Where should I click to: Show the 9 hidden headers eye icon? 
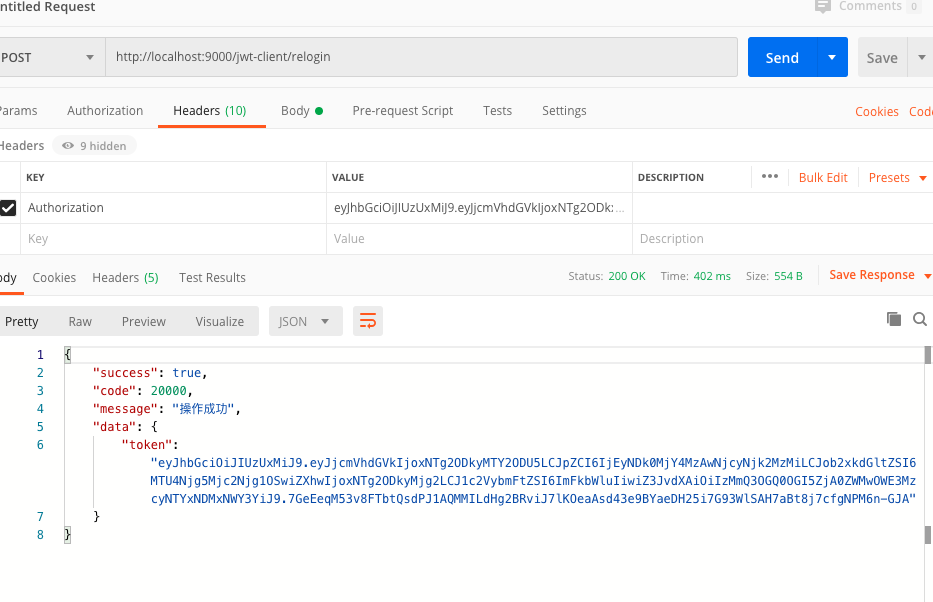[x=68, y=146]
